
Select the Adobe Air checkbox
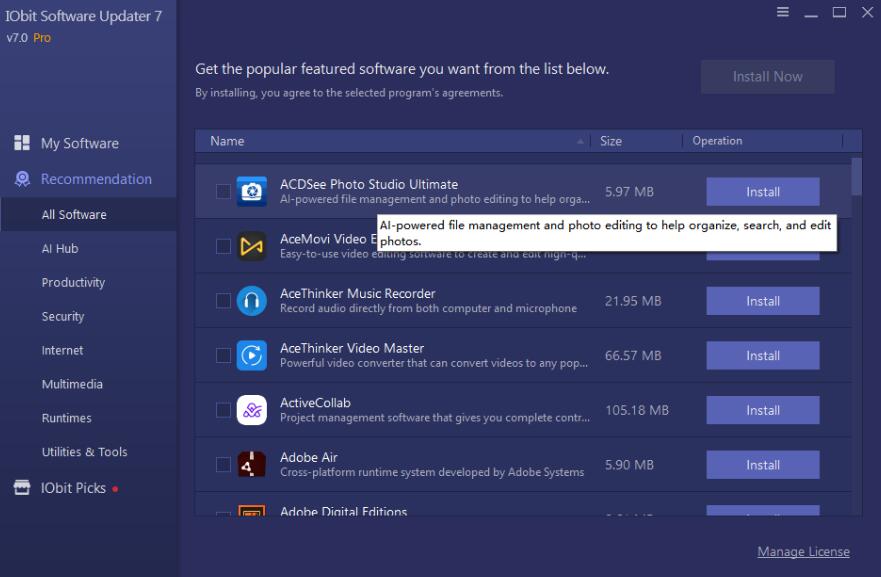[223, 465]
